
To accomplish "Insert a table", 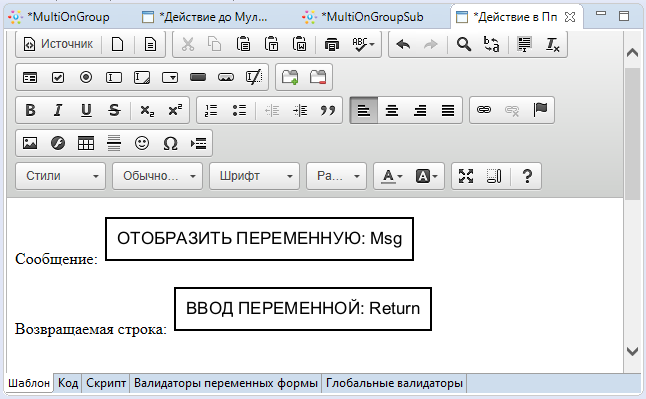I will click(x=86, y=143).
